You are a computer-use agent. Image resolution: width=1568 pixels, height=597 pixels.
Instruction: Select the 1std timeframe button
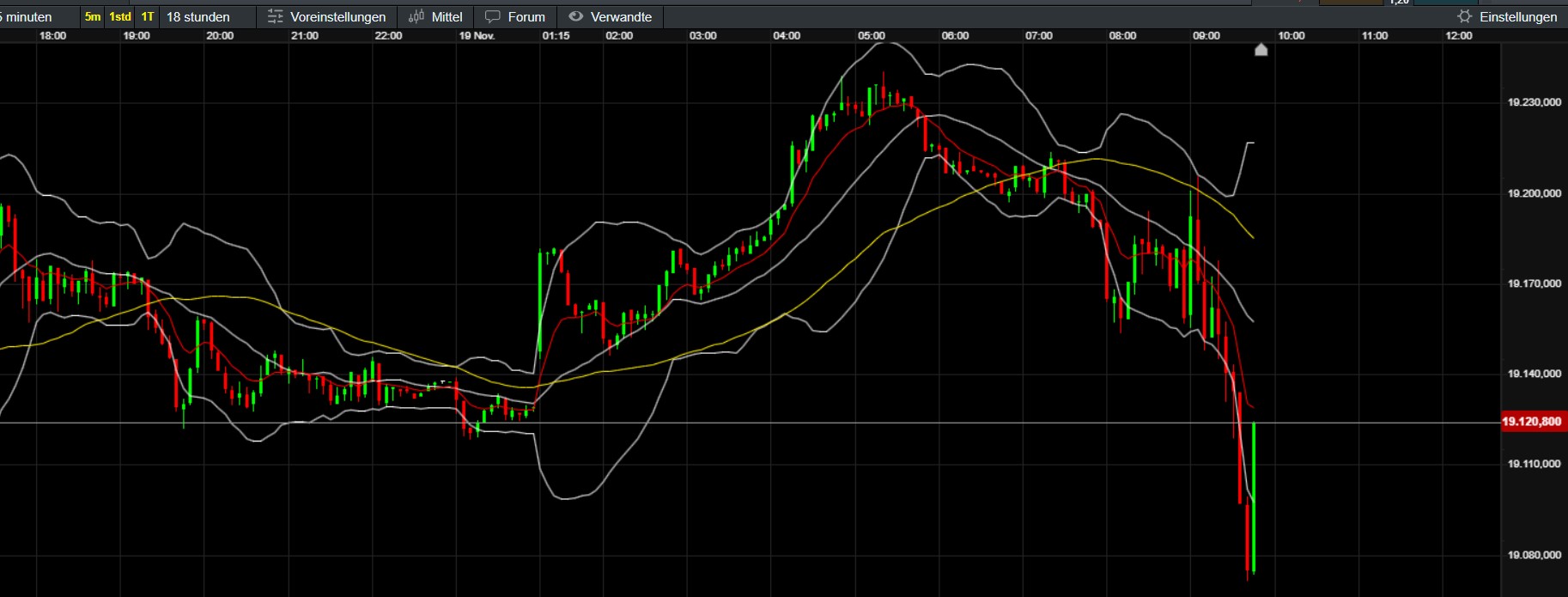click(120, 16)
